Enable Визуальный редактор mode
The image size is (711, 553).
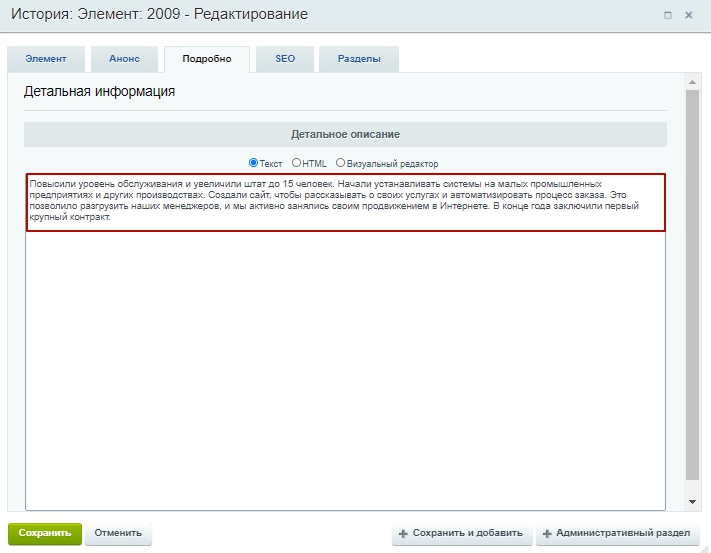coord(340,163)
